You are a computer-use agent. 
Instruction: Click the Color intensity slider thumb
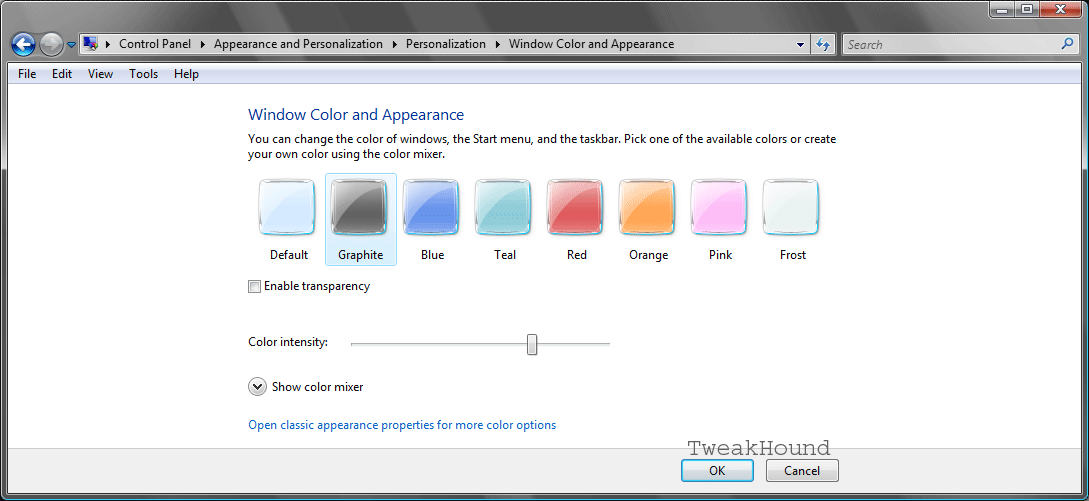(x=532, y=344)
